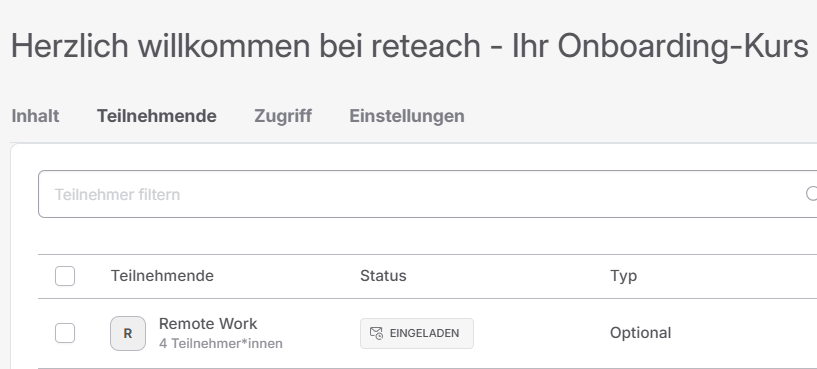Toggle the select-all checkbox in the table header
817x369 pixels.
(x=65, y=276)
